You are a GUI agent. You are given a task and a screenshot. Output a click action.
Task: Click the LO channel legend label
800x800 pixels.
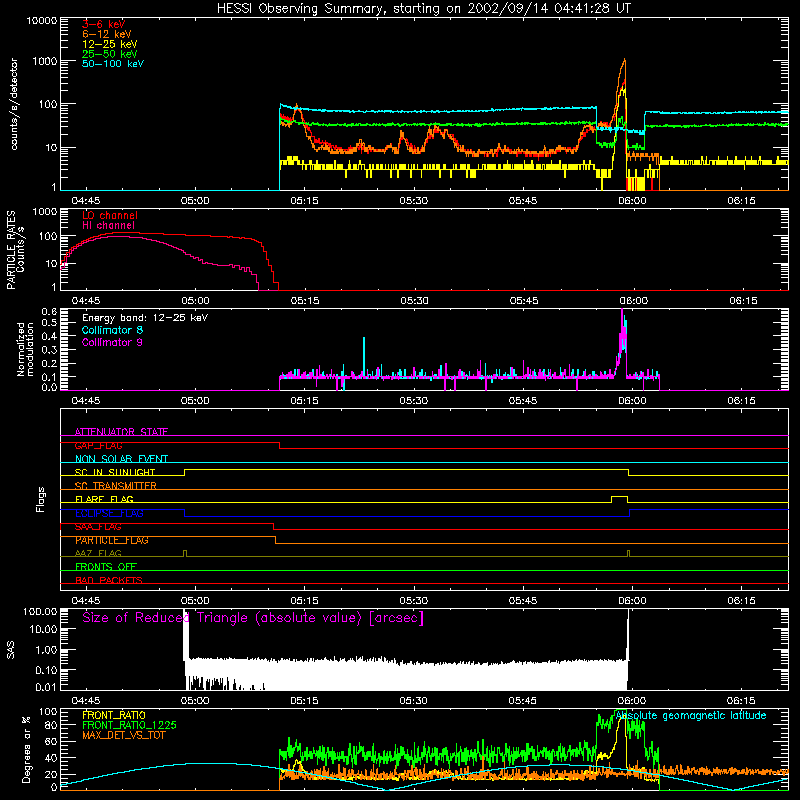[x=110, y=215]
